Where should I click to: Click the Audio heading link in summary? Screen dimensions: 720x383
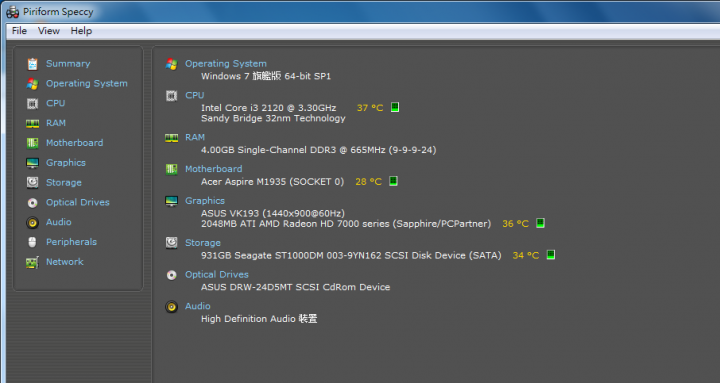click(197, 306)
